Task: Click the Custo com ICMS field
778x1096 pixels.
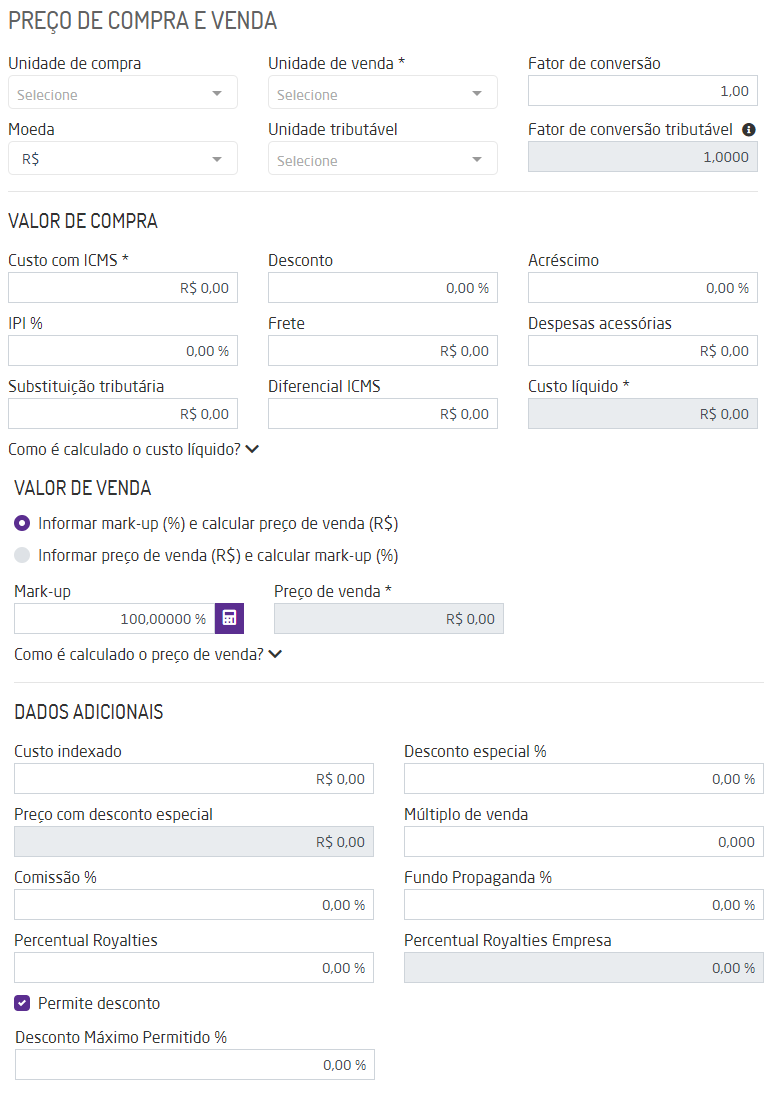Action: tap(123, 288)
